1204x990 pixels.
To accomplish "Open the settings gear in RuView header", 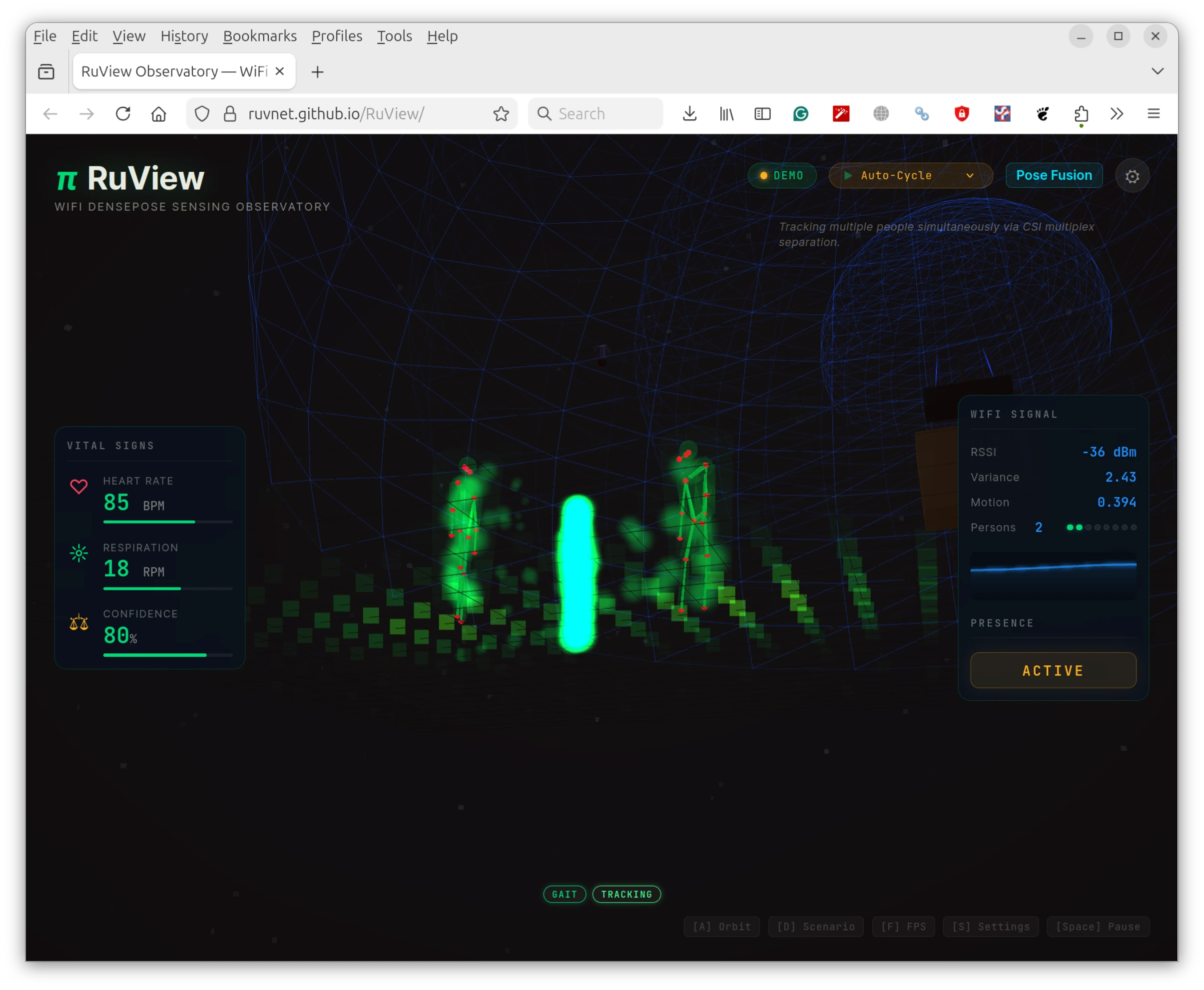I will coord(1132,176).
